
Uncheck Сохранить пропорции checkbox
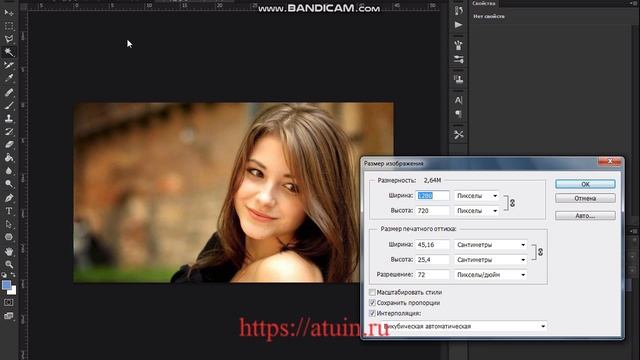point(372,303)
